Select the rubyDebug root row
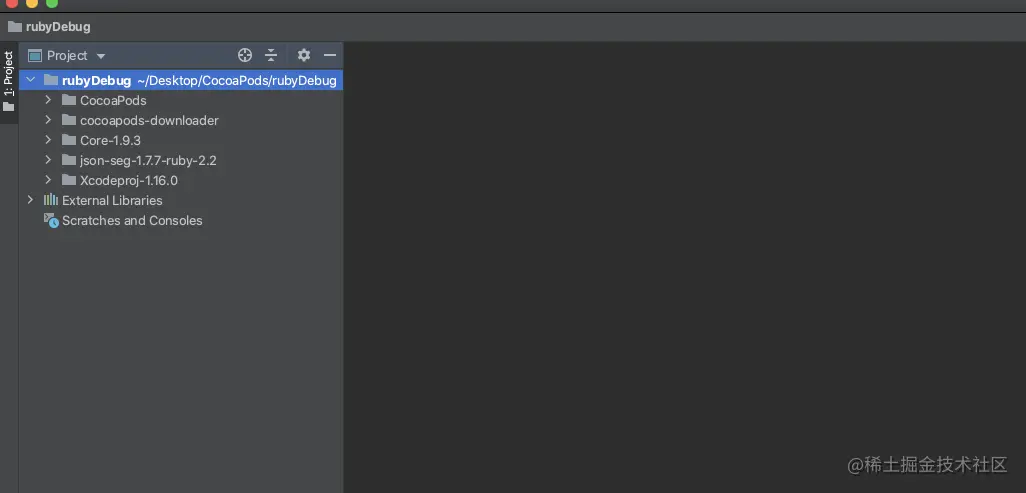This screenshot has width=1026, height=493. [181, 81]
